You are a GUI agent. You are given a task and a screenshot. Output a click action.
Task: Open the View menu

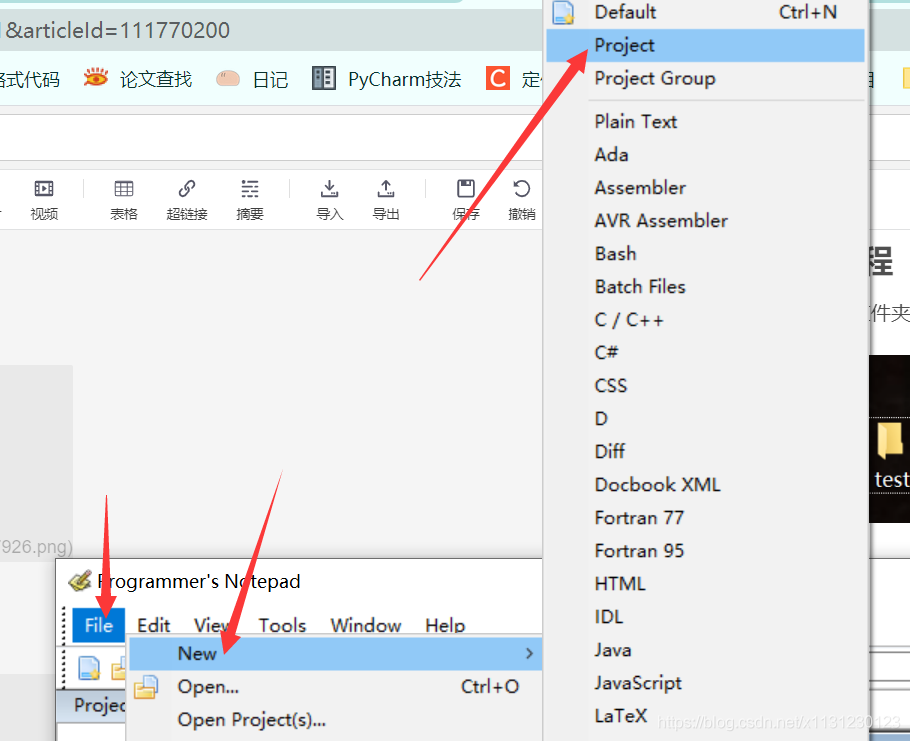point(212,625)
